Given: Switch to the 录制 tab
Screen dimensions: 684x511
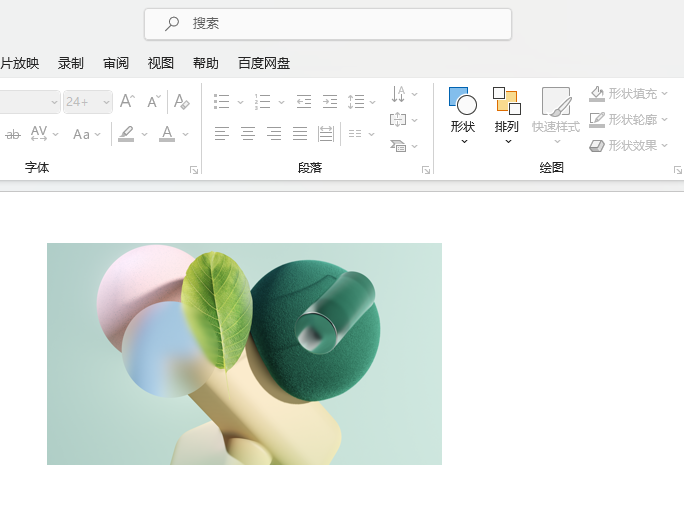Looking at the screenshot, I should coord(71,63).
